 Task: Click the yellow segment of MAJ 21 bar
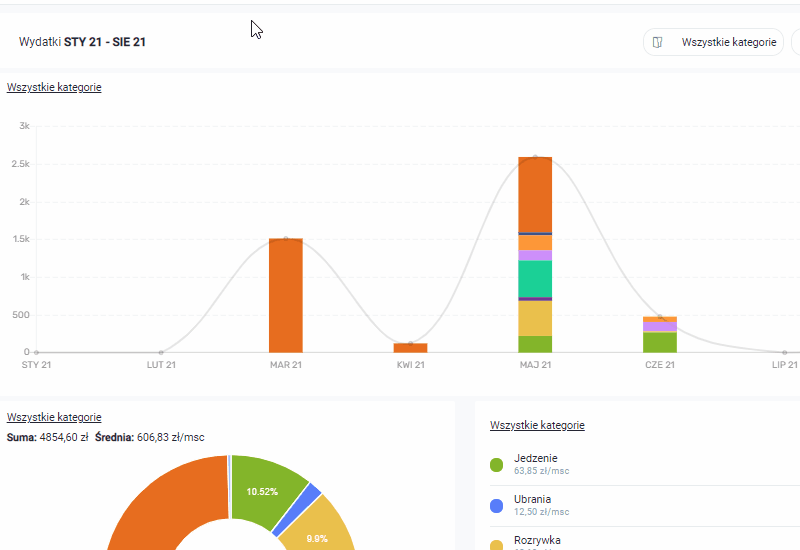[535, 318]
